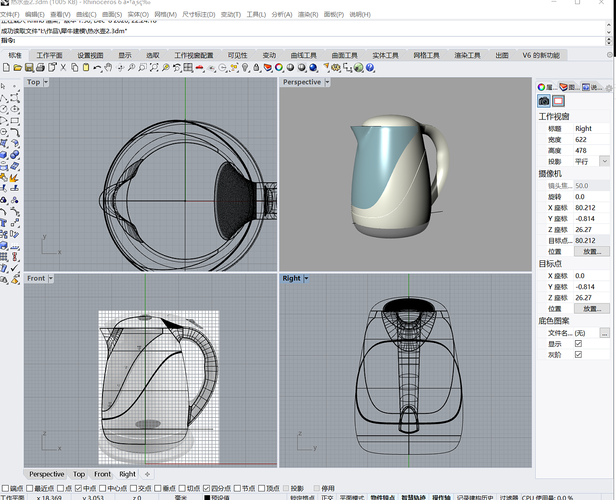This screenshot has height=500, width=616.
Task: Click the Print icon in toolbar
Action: 39,68
